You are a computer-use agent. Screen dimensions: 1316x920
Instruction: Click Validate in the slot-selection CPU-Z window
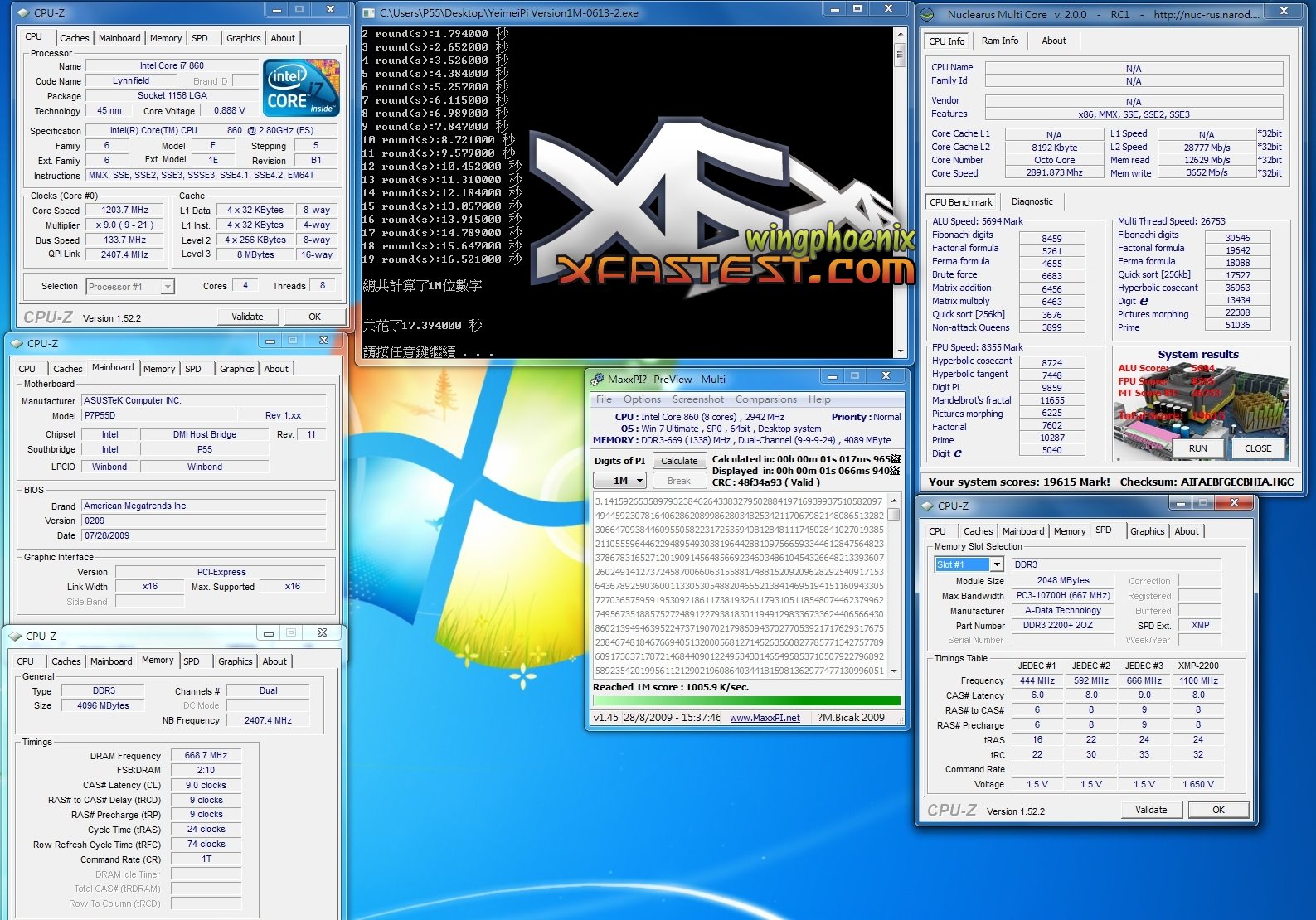click(1151, 810)
